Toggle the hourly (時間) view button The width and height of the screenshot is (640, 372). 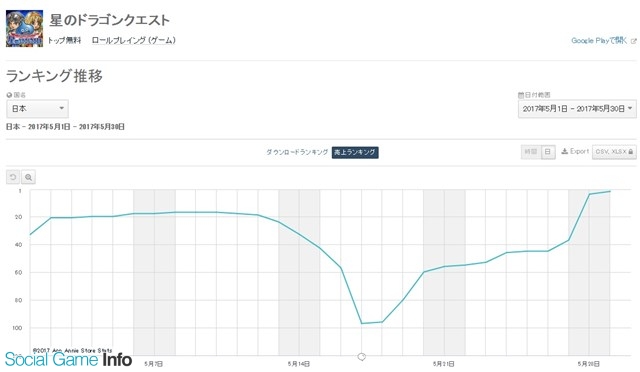(x=531, y=152)
